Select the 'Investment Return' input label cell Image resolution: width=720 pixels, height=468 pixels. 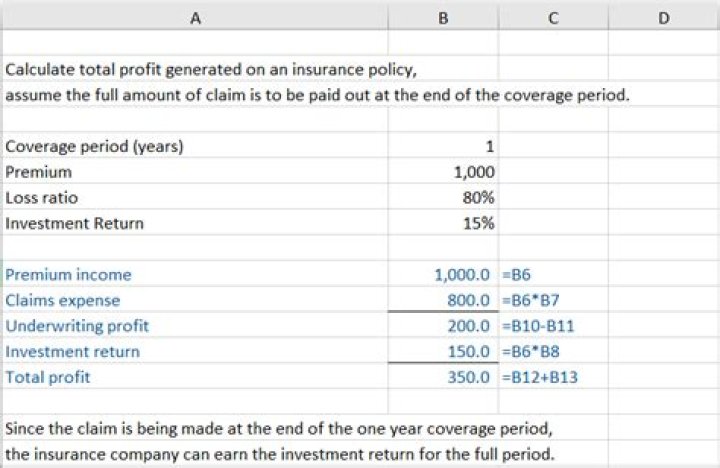[195, 223]
